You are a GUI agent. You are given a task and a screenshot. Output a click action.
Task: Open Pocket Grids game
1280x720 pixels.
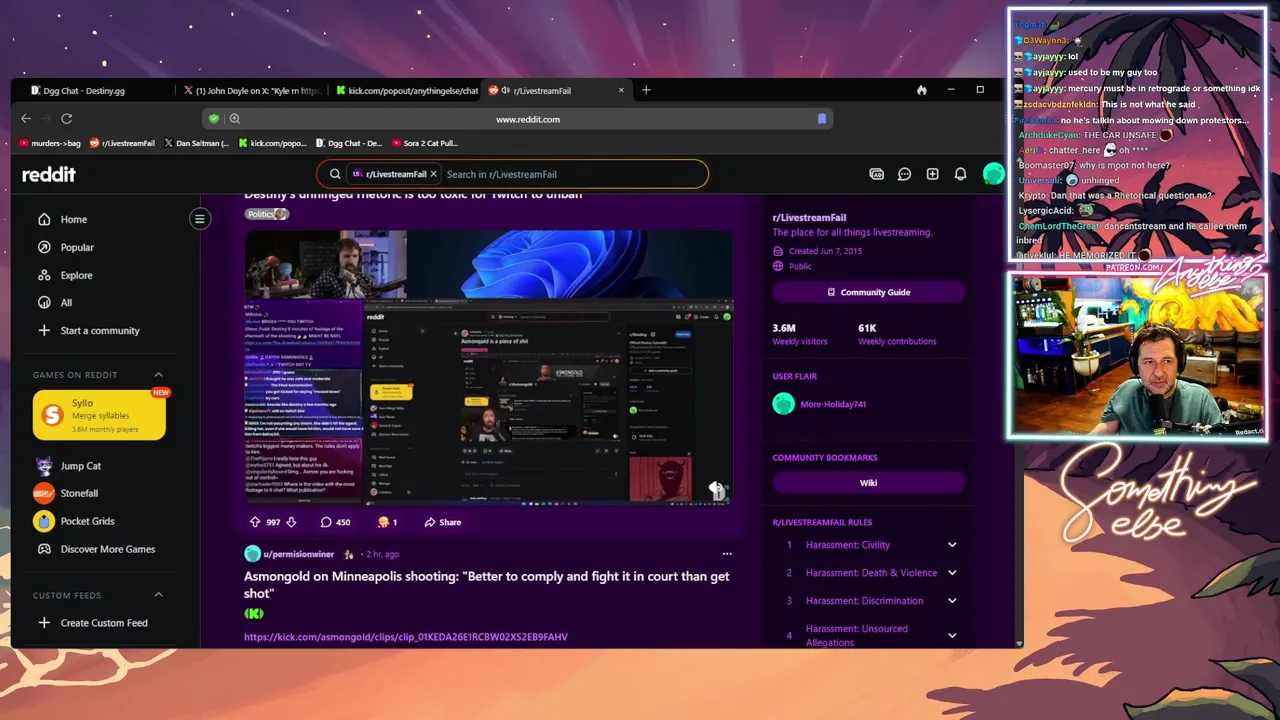click(x=87, y=521)
